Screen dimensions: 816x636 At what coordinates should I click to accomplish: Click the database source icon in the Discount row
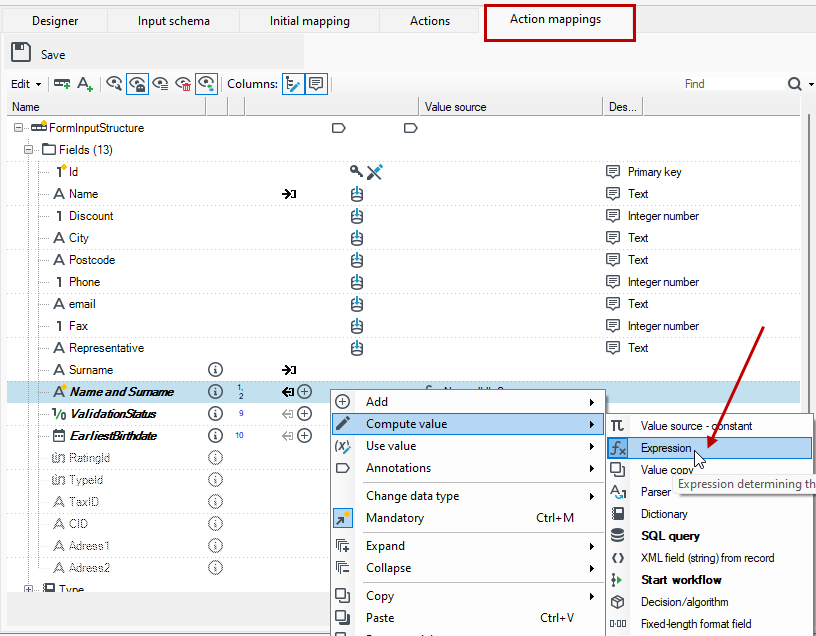356,216
